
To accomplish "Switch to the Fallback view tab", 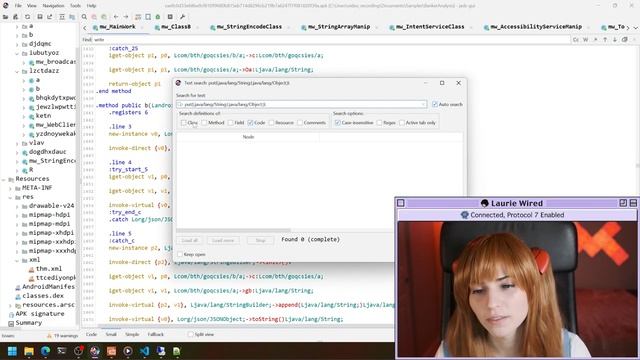I will (x=156, y=334).
